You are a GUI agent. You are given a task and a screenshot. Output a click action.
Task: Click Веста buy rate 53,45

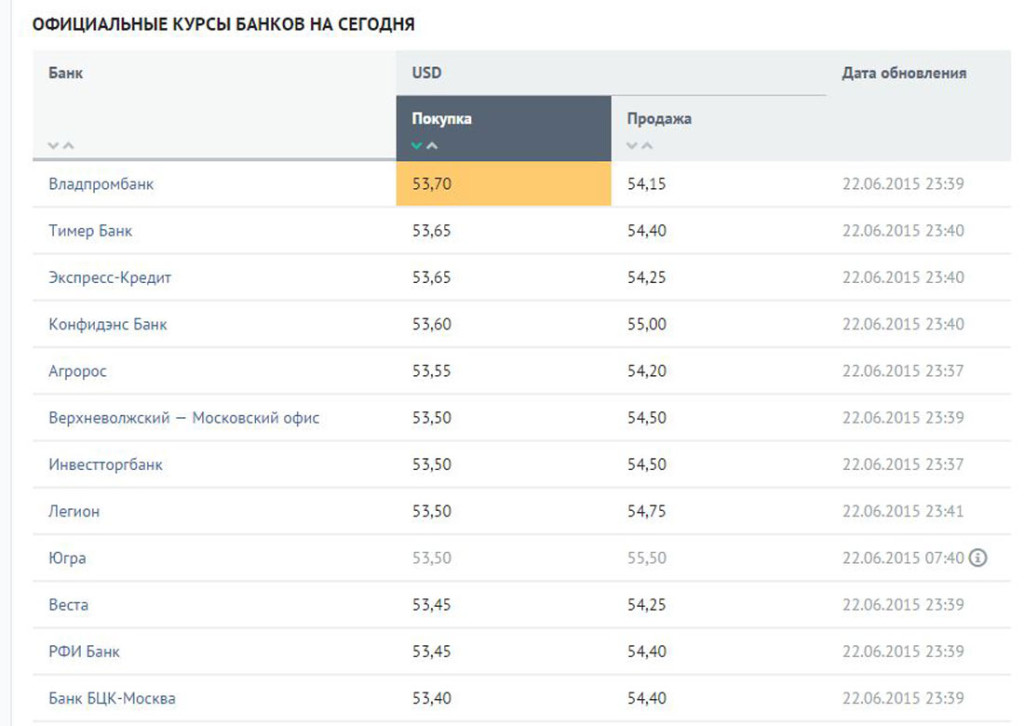point(431,605)
